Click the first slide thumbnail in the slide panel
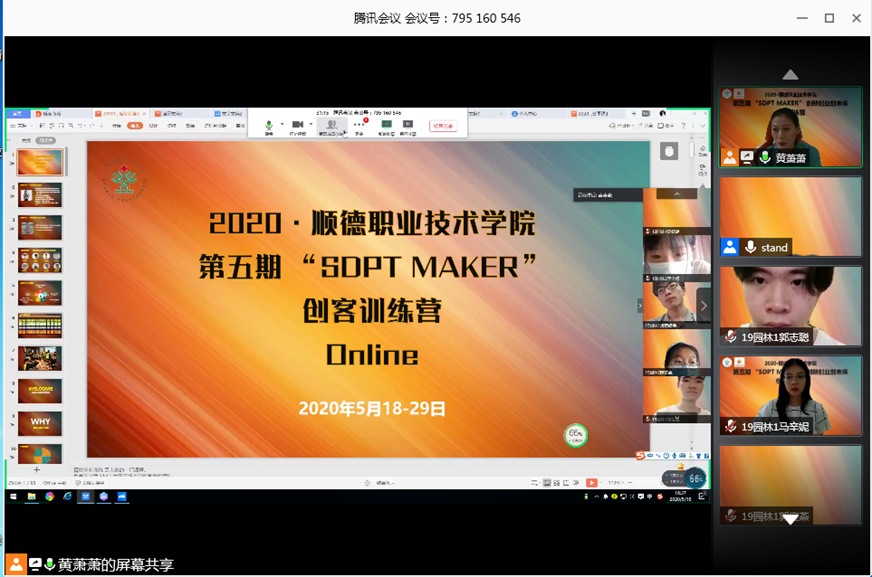The width and height of the screenshot is (872, 577). (40, 162)
